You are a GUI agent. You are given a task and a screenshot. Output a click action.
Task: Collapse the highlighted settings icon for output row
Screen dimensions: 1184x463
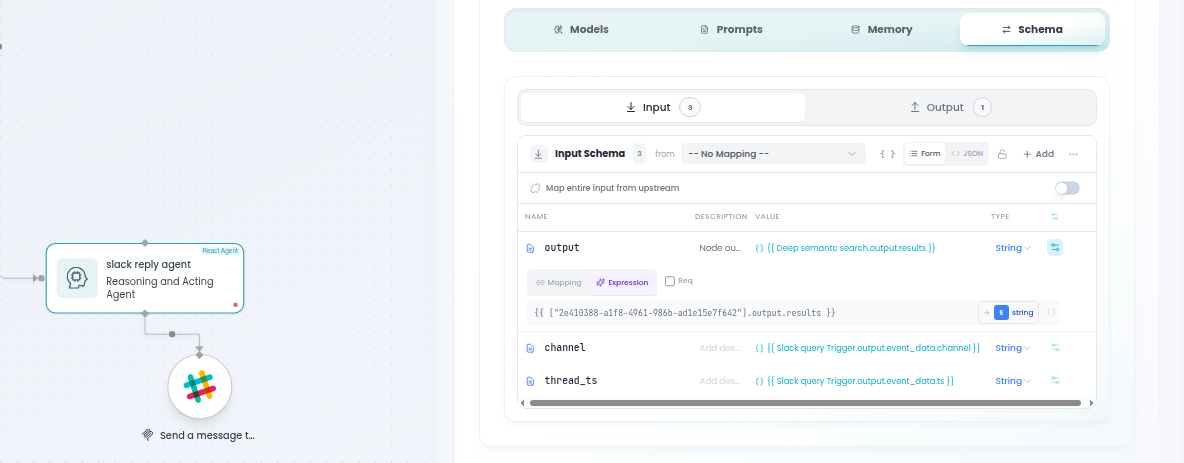(1055, 248)
